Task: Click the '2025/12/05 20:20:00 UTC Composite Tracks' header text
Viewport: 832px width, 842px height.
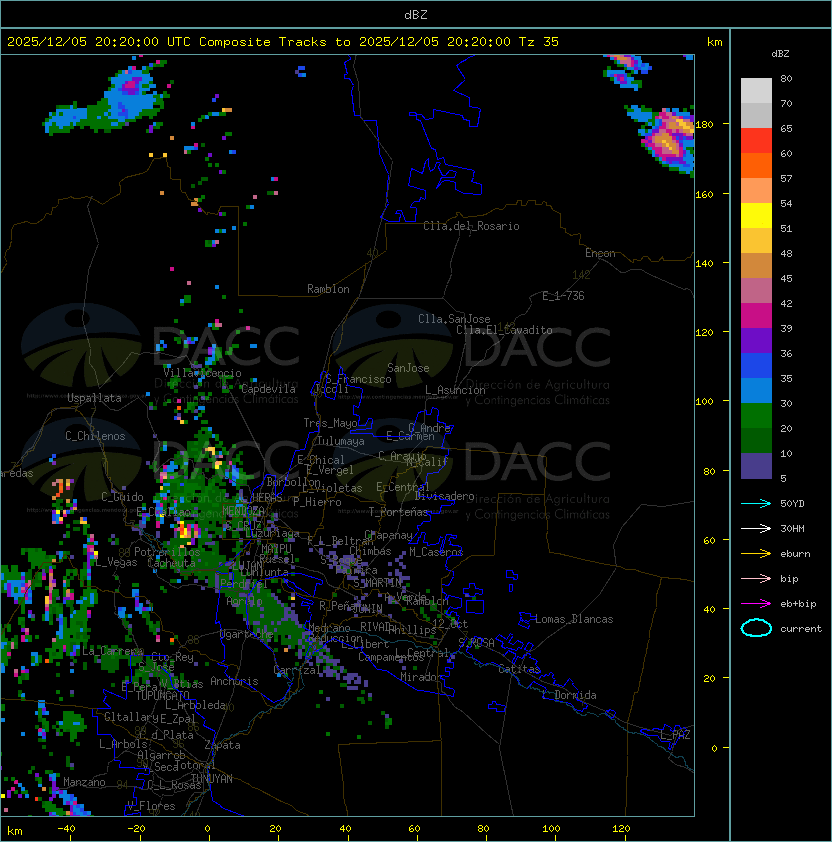Action: [x=167, y=42]
